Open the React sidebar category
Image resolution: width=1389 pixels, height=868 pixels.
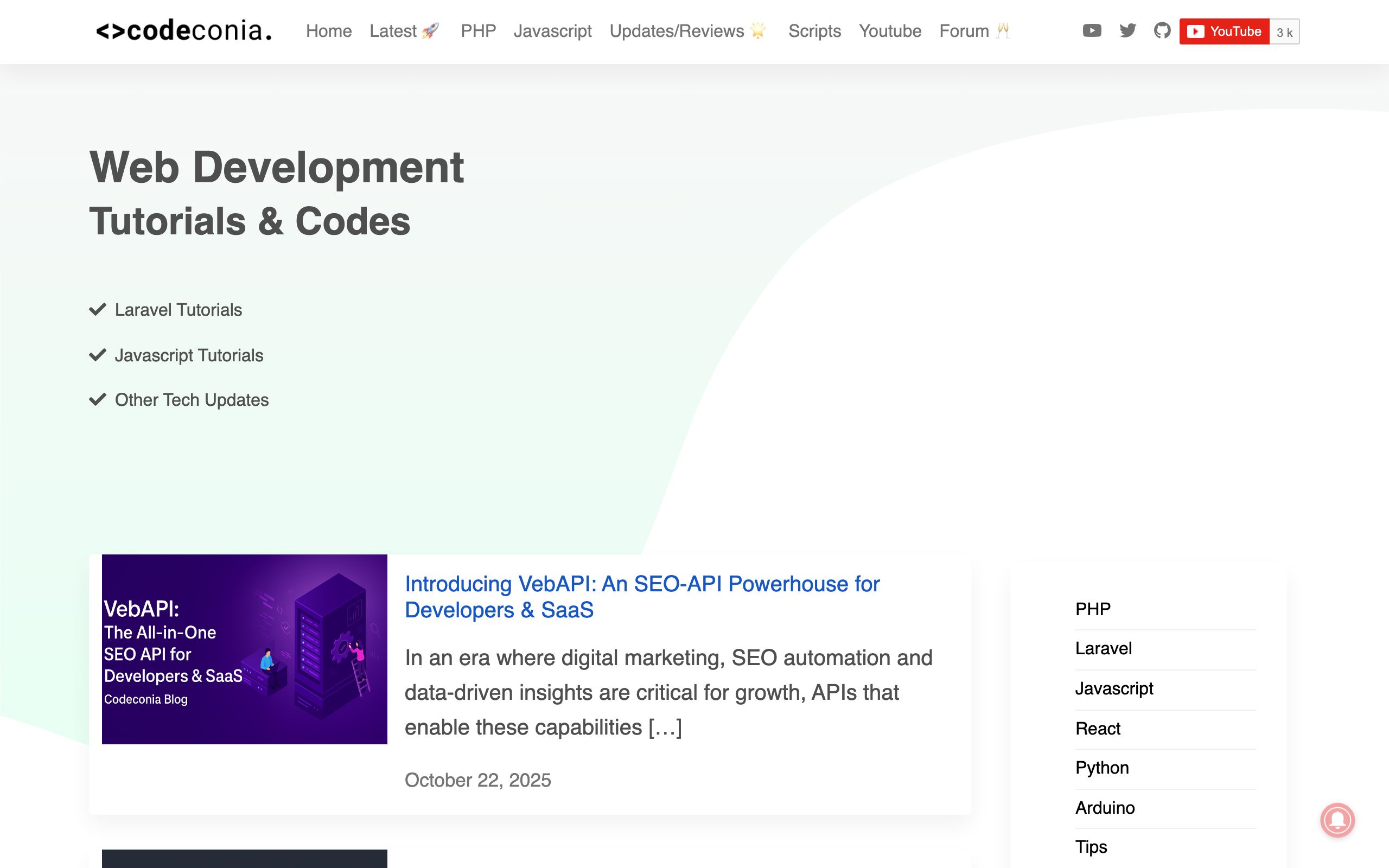1098,729
